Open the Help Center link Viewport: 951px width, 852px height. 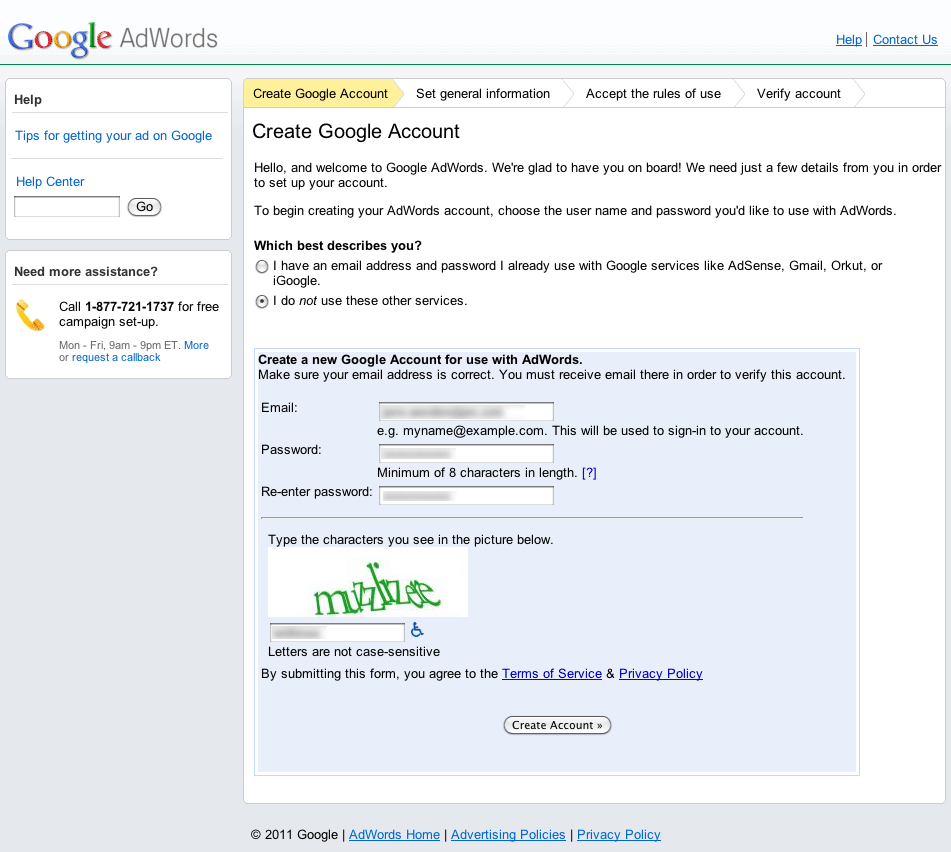pyautogui.click(x=50, y=182)
